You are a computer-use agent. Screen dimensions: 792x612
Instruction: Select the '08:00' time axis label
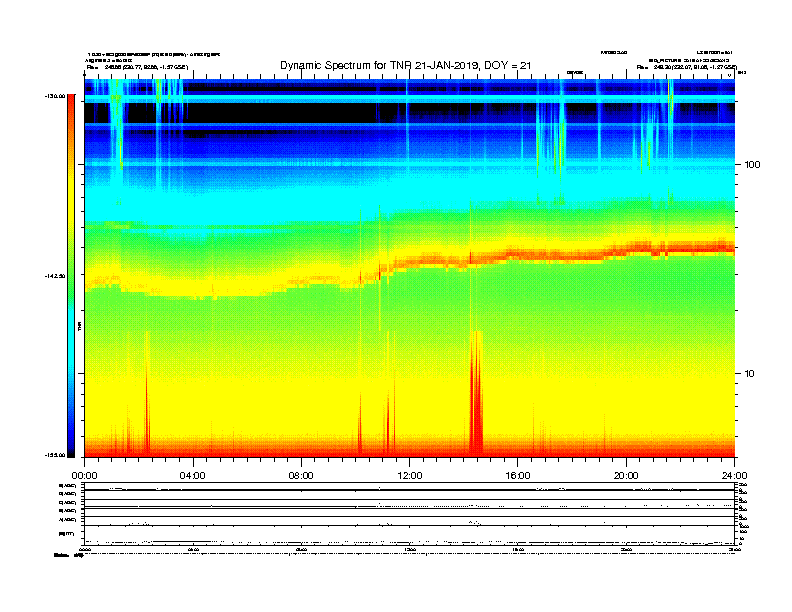click(301, 476)
